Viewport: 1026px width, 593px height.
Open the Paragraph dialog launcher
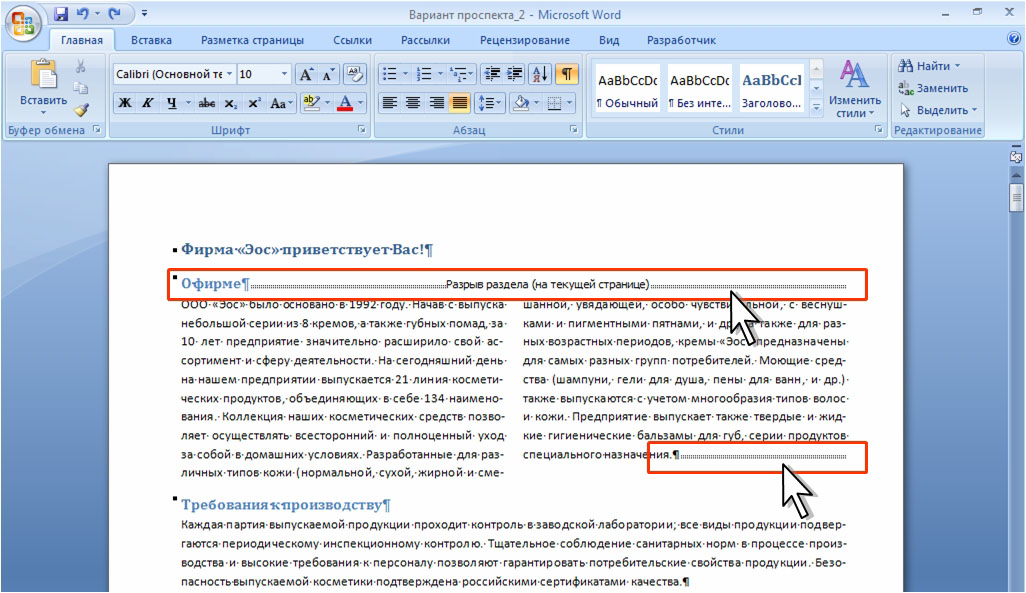pyautogui.click(x=574, y=130)
